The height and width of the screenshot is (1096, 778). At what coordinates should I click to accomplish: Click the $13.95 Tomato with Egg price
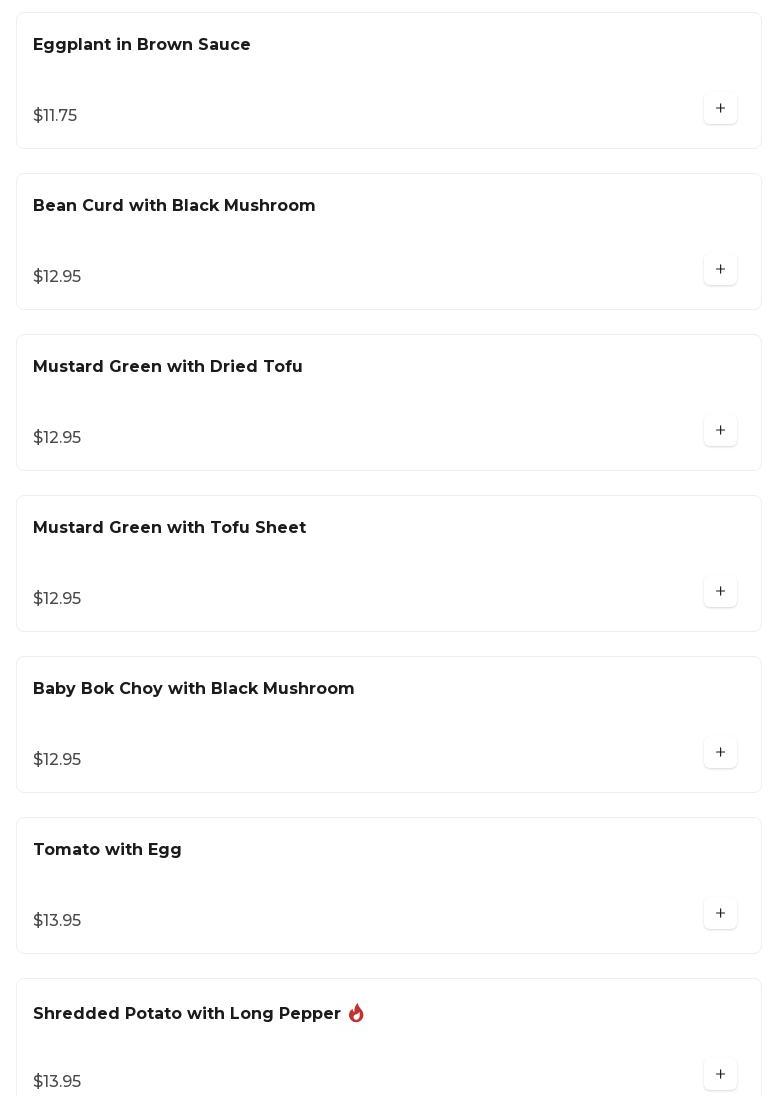pyautogui.click(x=57, y=921)
